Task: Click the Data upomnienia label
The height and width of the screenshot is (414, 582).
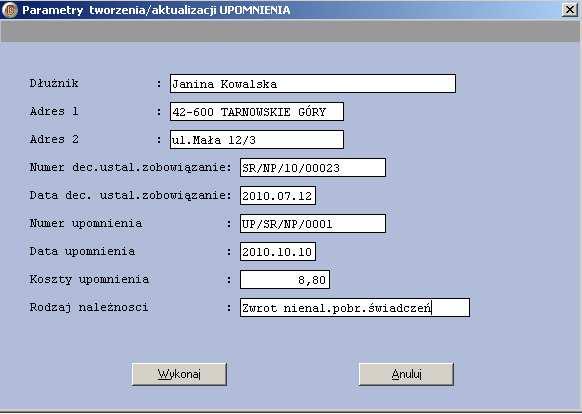Action: tap(82, 251)
